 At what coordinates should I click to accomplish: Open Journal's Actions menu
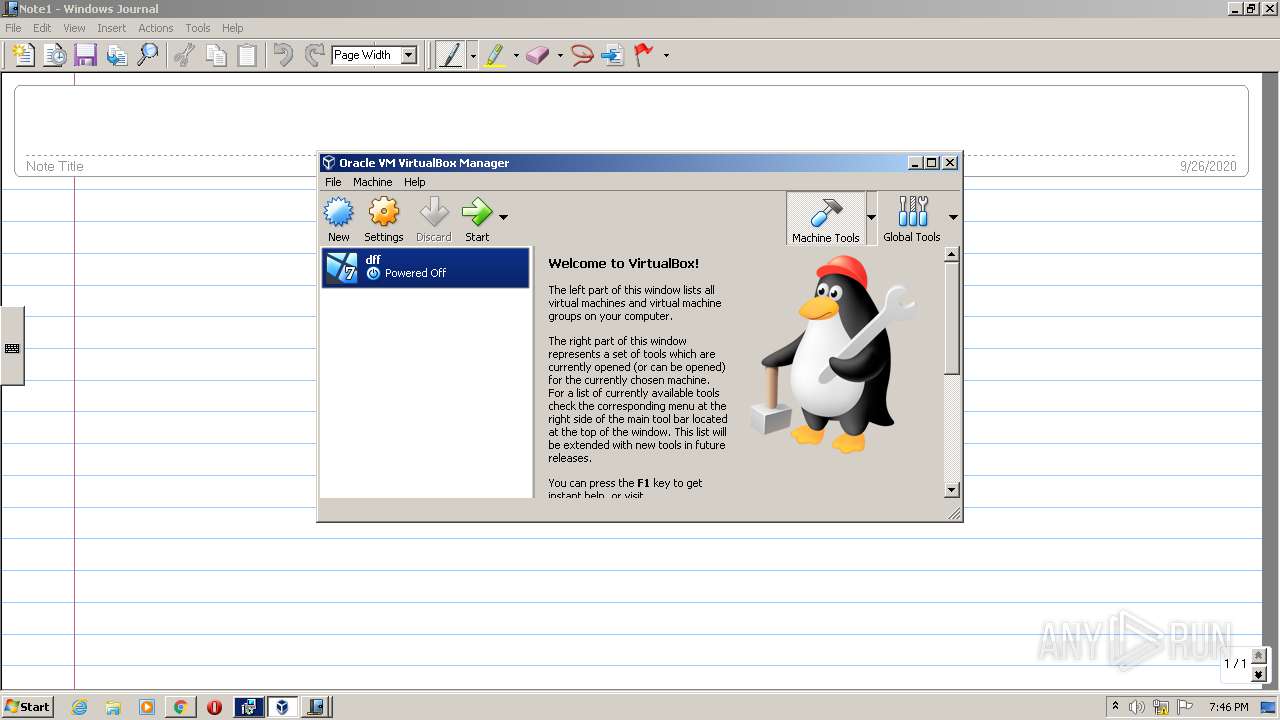click(x=155, y=28)
